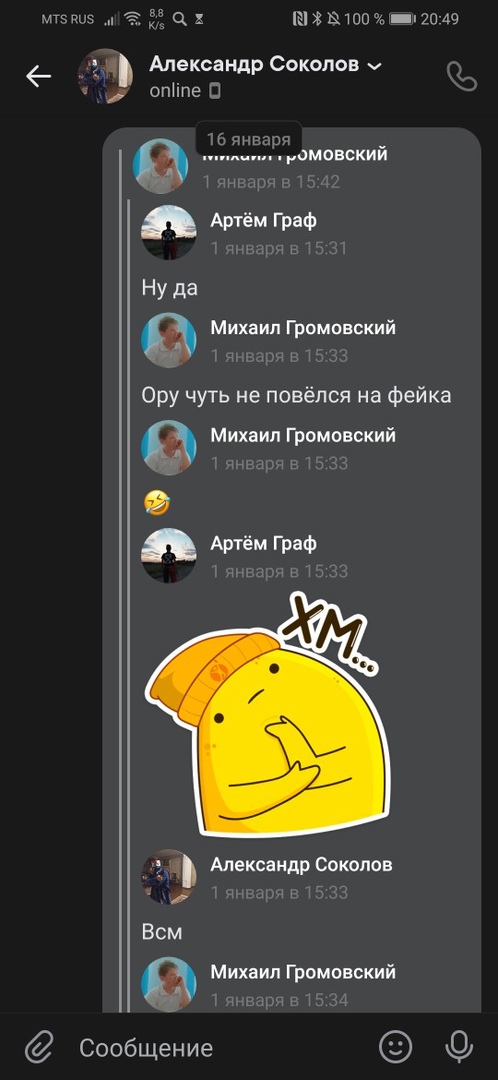Tap the search icon in the status bar
Image resolution: width=498 pixels, height=1080 pixels.
pos(179,19)
